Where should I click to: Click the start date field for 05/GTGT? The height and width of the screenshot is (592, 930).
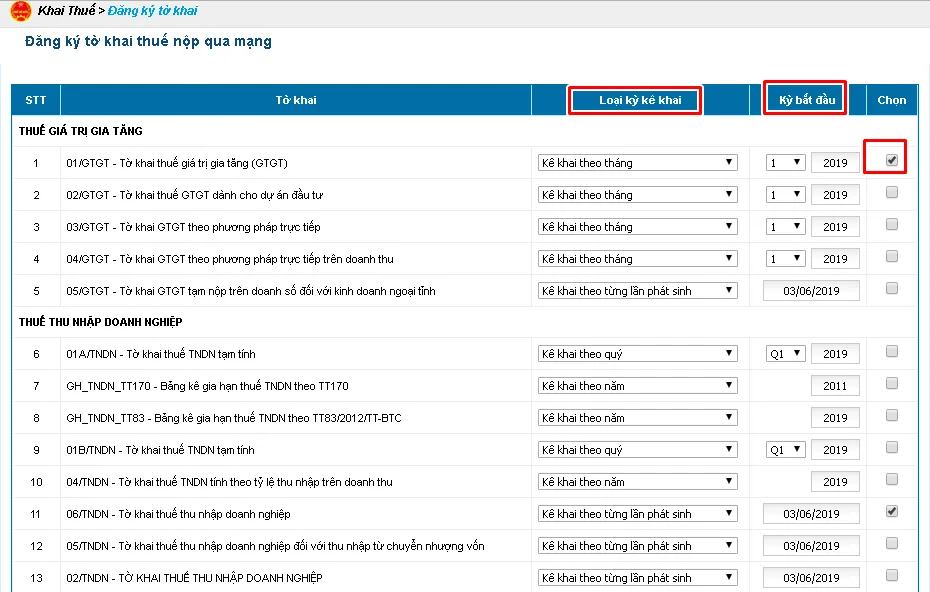tap(811, 291)
